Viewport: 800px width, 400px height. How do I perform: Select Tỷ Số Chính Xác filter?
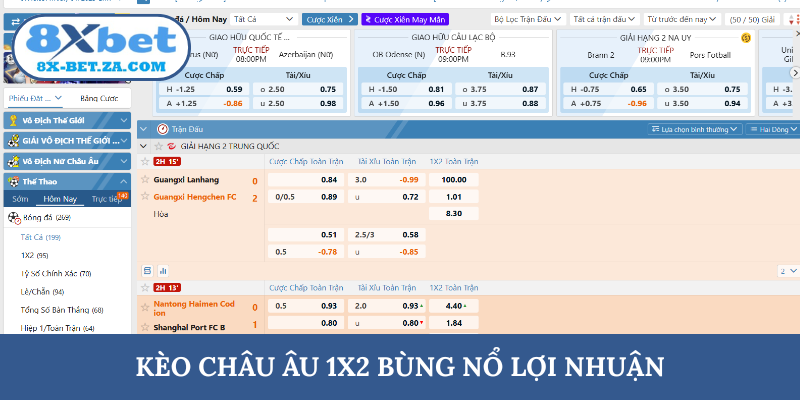tap(56, 273)
